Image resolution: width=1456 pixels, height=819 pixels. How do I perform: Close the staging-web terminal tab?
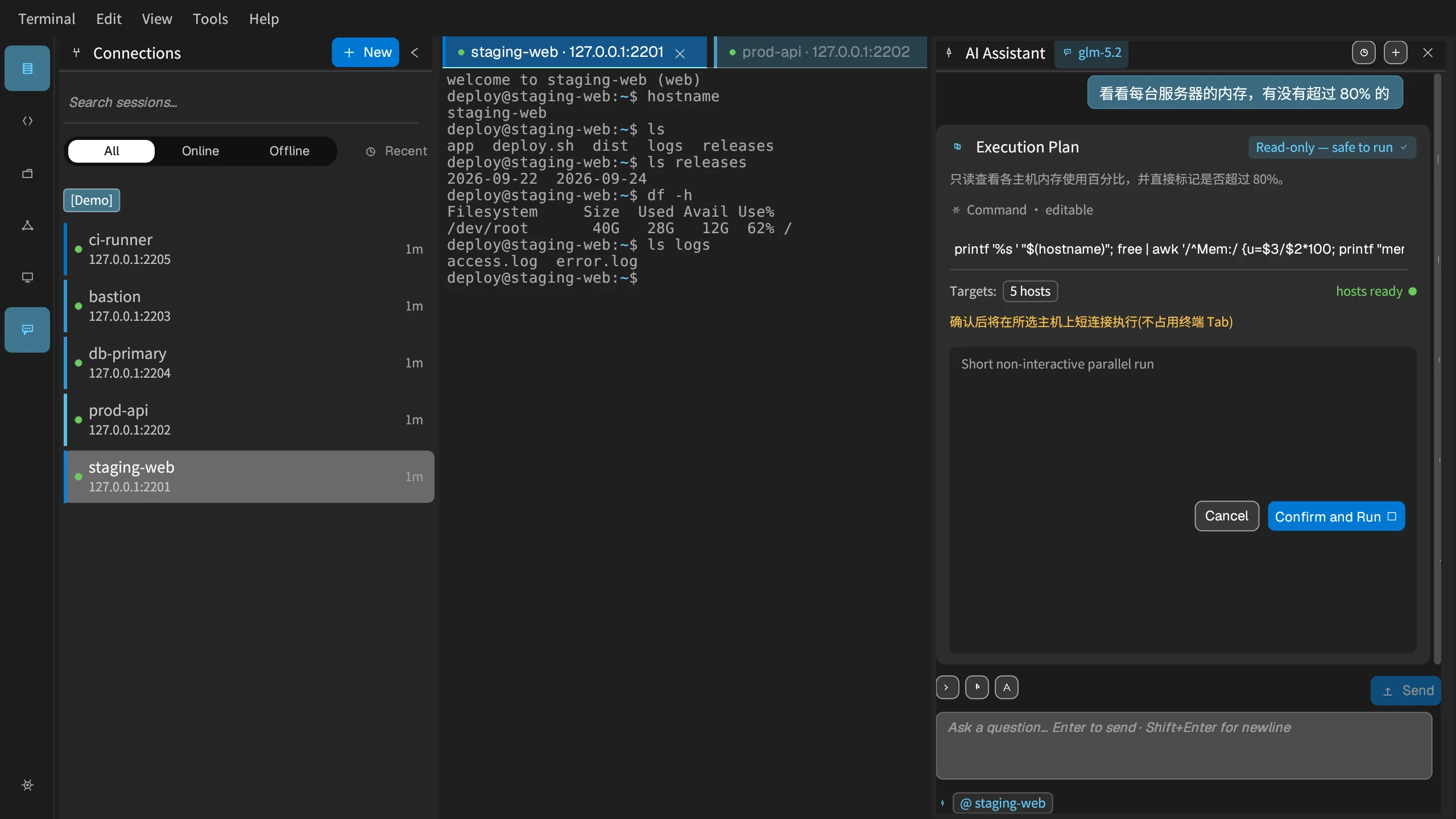tap(680, 53)
